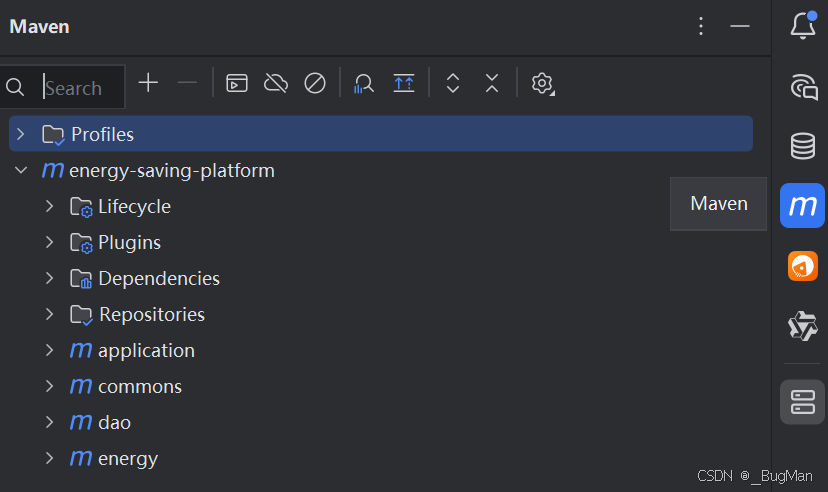Click the Plugins folder gear icon
The image size is (828, 492).
pyautogui.click(x=81, y=243)
